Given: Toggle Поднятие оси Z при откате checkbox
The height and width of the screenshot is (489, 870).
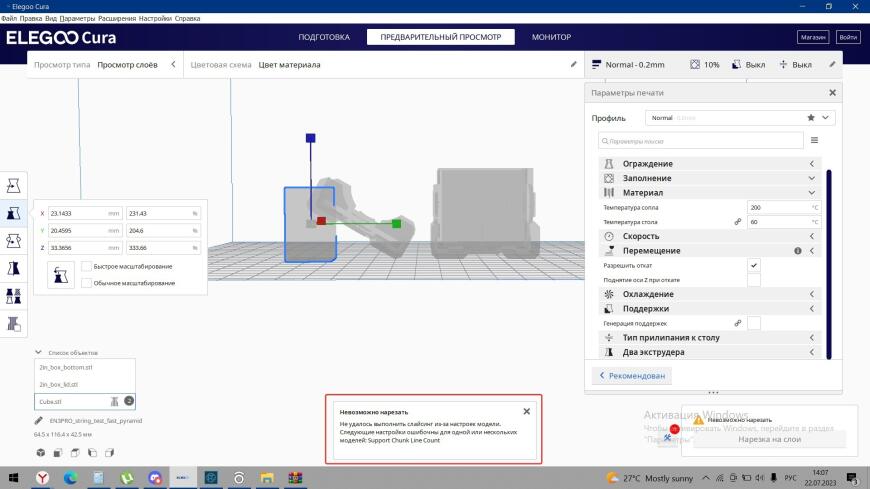Looking at the screenshot, I should point(753,280).
